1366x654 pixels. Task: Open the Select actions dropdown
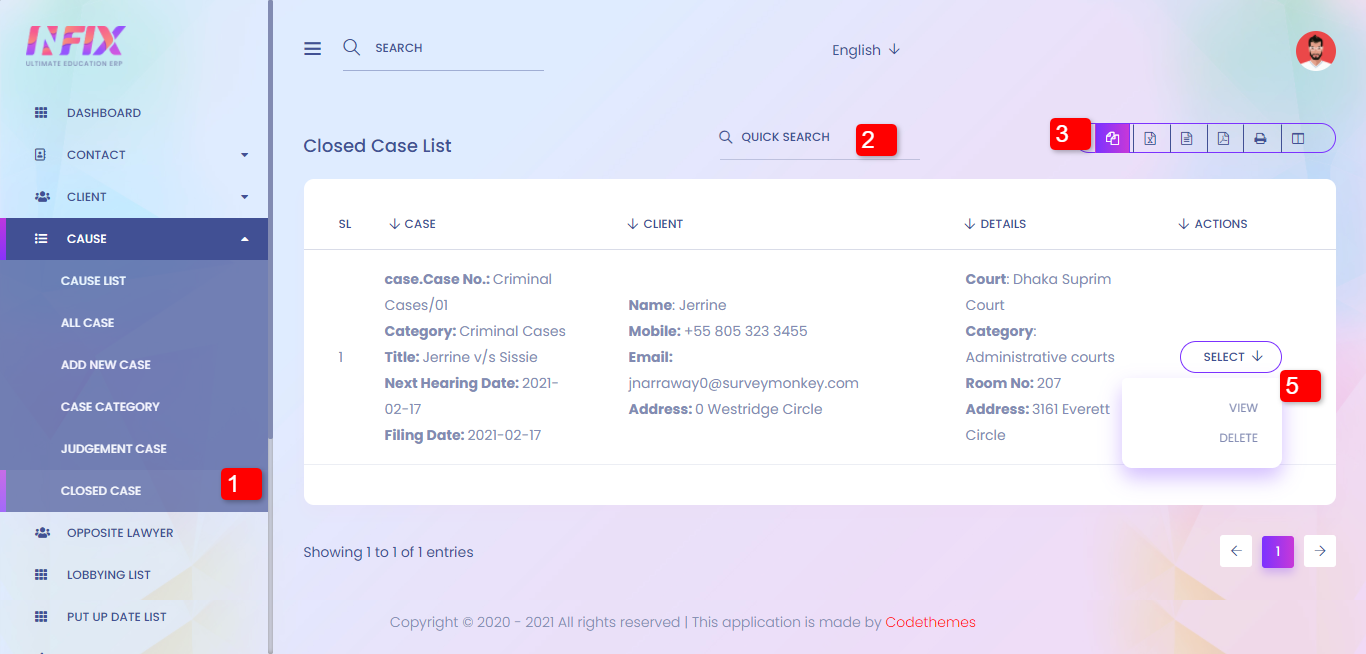coord(1230,357)
